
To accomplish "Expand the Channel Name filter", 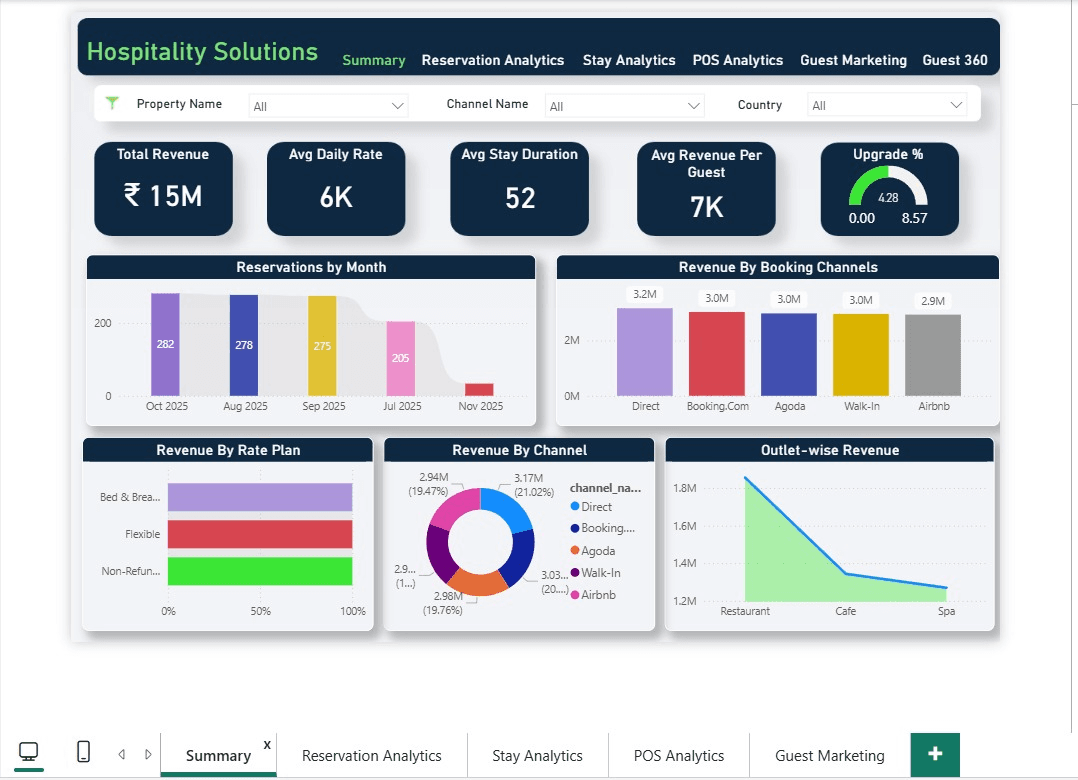I will 624,105.
